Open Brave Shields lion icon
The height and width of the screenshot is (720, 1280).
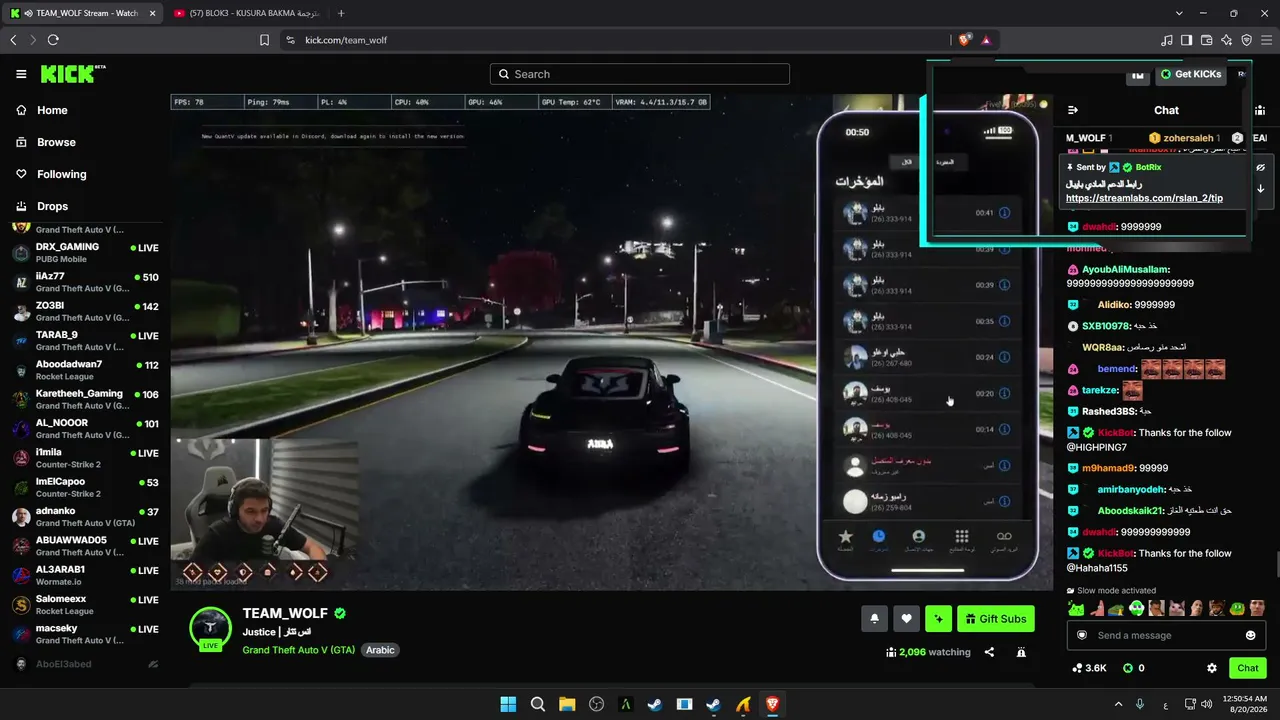[x=964, y=40]
